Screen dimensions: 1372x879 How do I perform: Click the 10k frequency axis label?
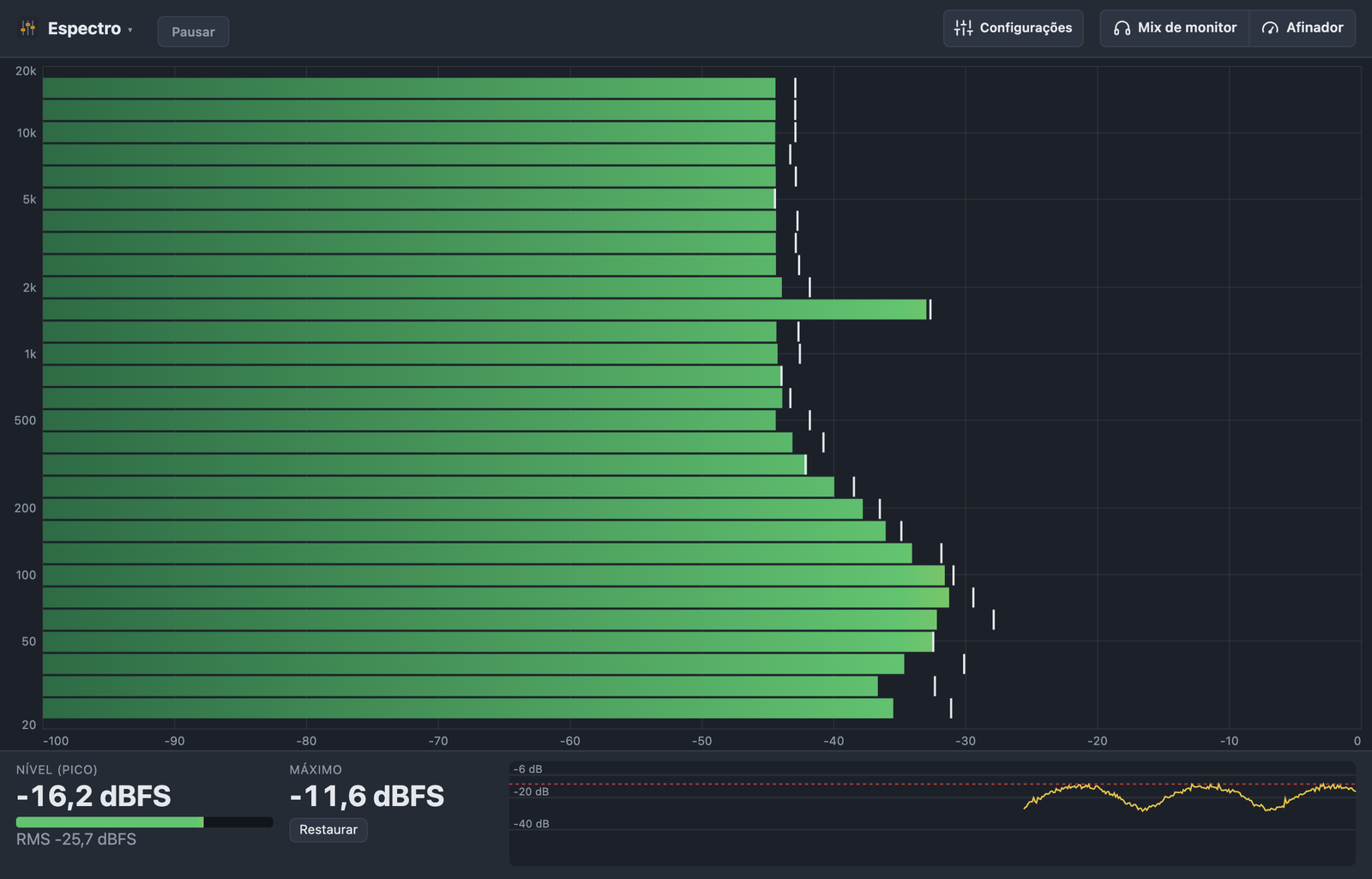click(x=27, y=133)
